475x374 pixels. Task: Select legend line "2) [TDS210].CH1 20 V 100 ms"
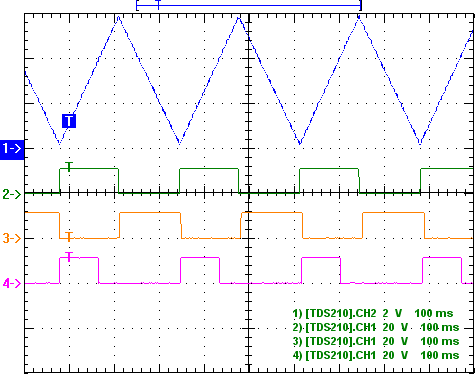click(376, 327)
